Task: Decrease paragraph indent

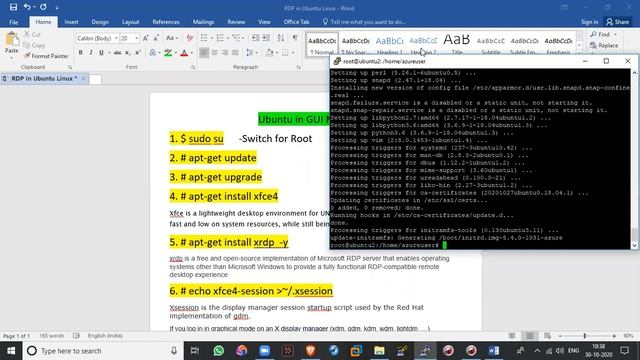Action: tap(255, 38)
